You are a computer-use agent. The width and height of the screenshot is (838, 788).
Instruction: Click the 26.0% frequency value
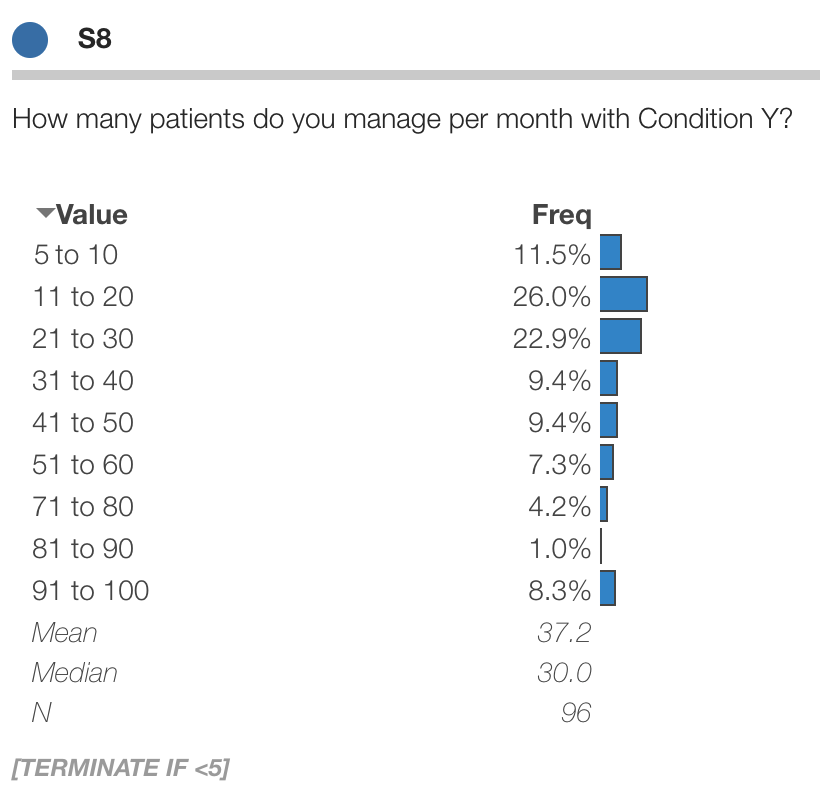(x=552, y=297)
